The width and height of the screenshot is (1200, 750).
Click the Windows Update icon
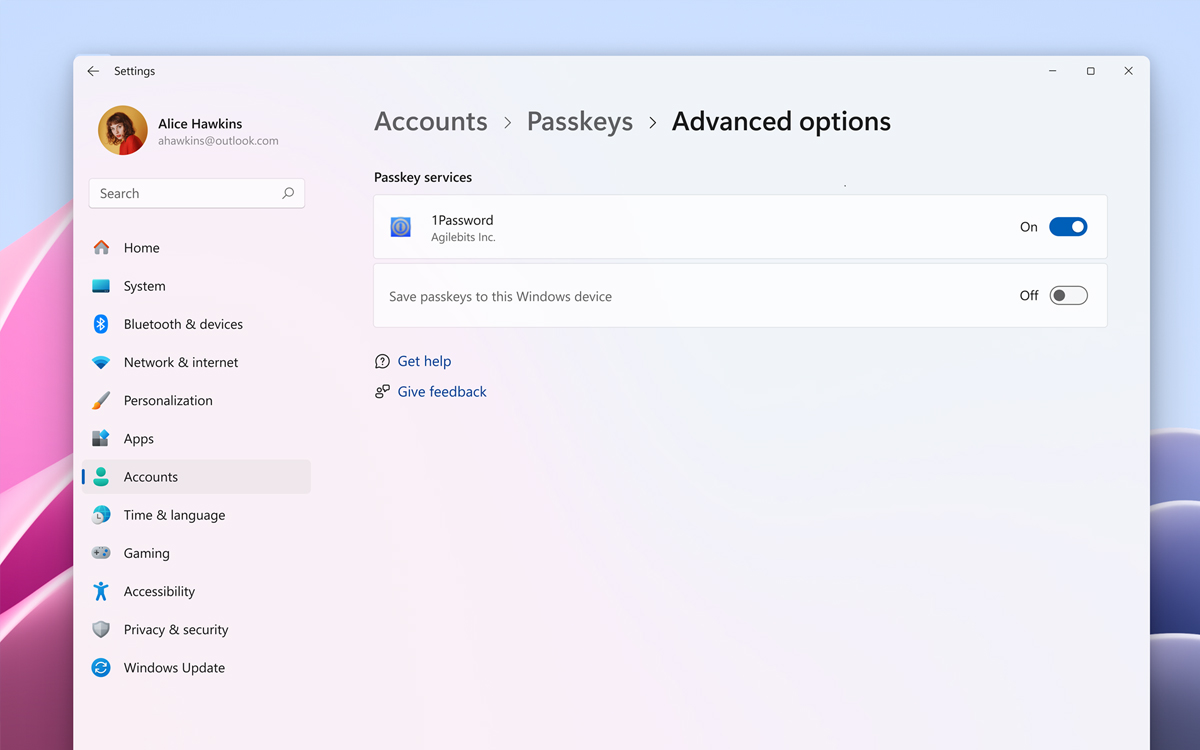[101, 667]
